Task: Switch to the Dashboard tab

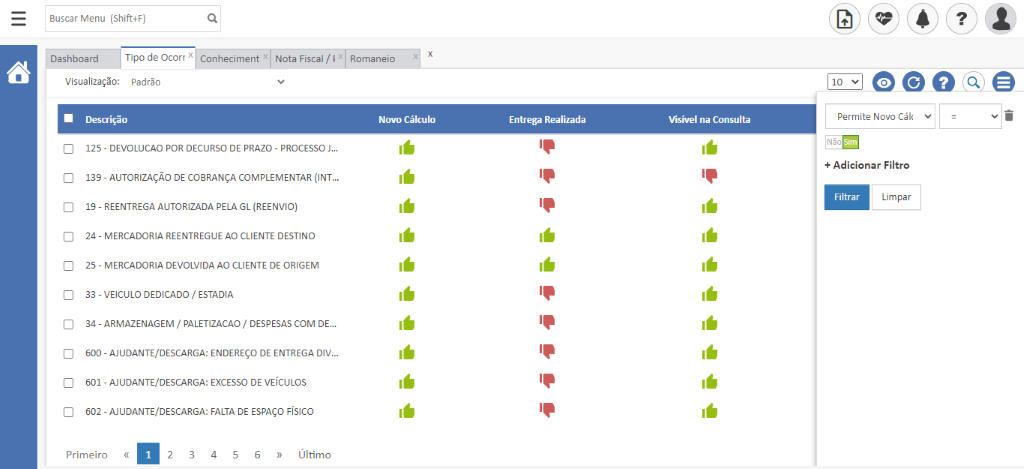Action: [75, 59]
